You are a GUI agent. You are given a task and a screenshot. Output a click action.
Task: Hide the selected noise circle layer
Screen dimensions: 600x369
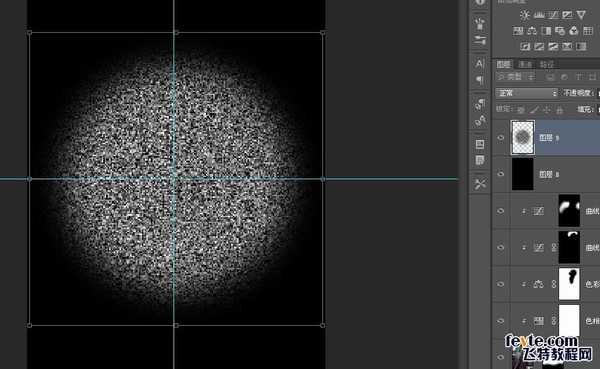pos(501,138)
